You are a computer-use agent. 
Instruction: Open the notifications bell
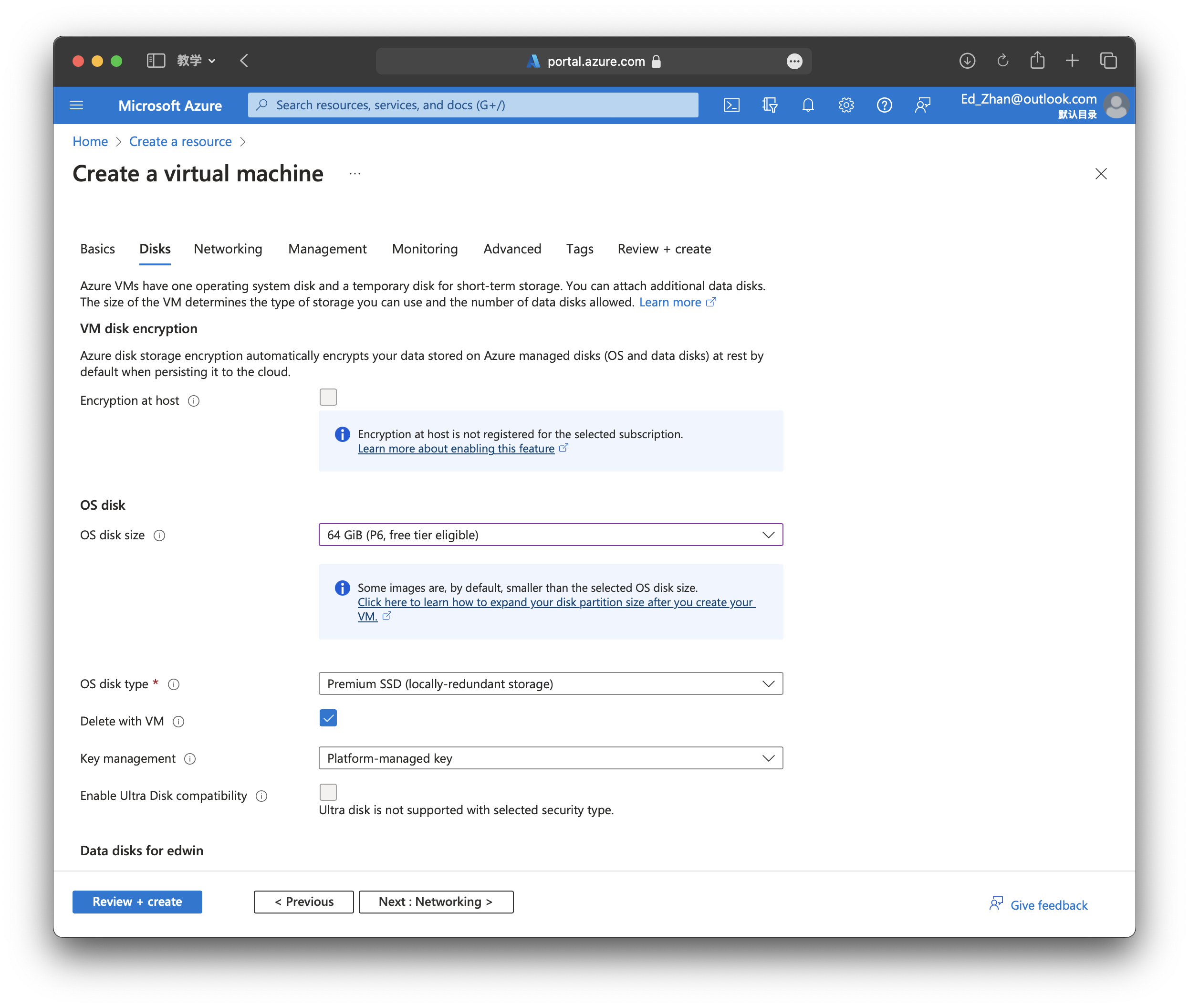pyautogui.click(x=808, y=105)
